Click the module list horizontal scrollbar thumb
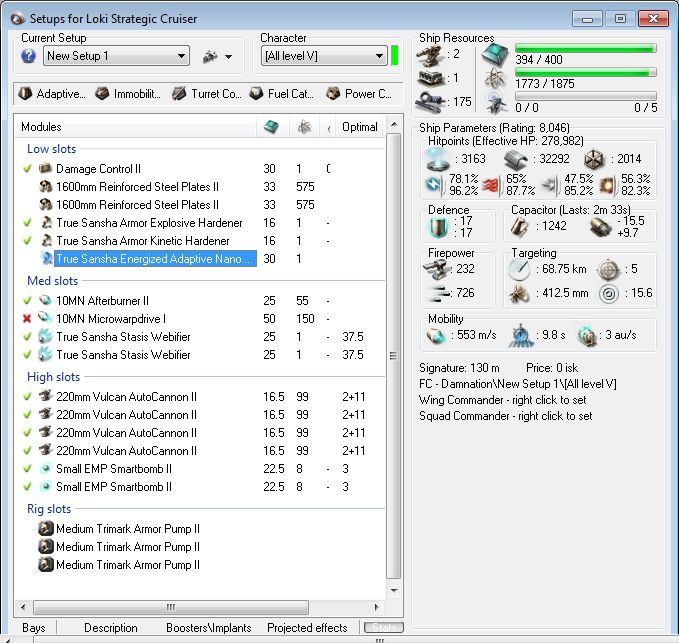 click(x=171, y=607)
